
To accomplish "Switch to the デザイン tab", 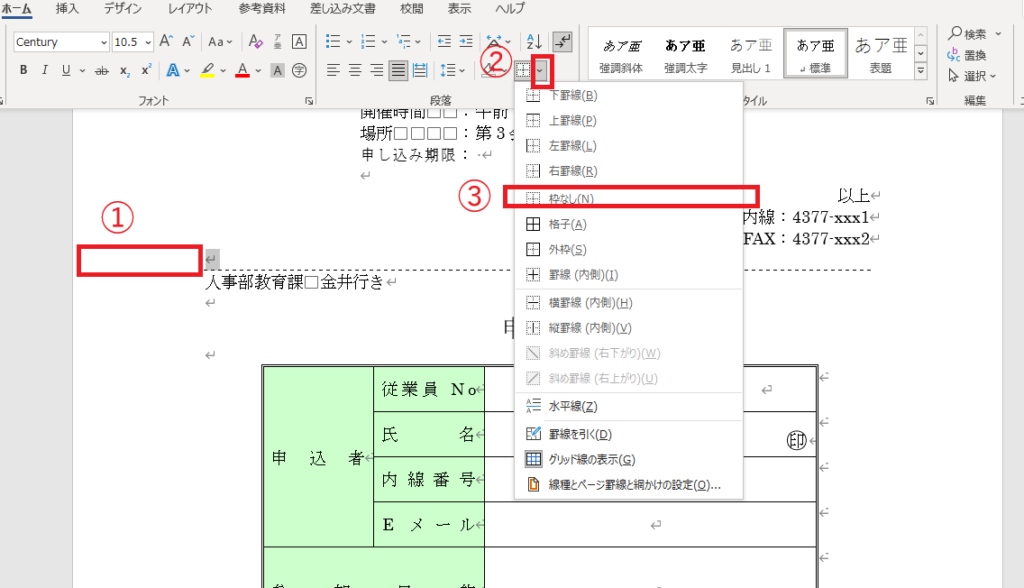I will (x=123, y=8).
